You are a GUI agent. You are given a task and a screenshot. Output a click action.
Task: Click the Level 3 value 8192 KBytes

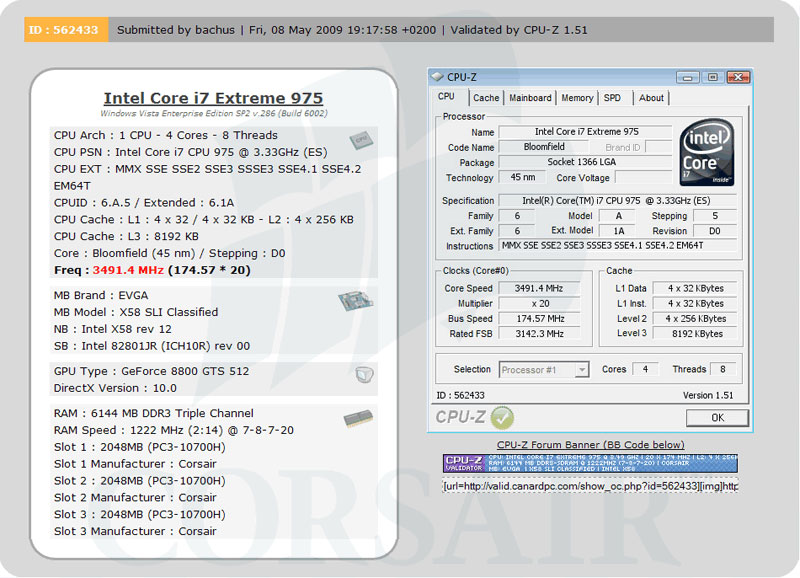click(695, 334)
